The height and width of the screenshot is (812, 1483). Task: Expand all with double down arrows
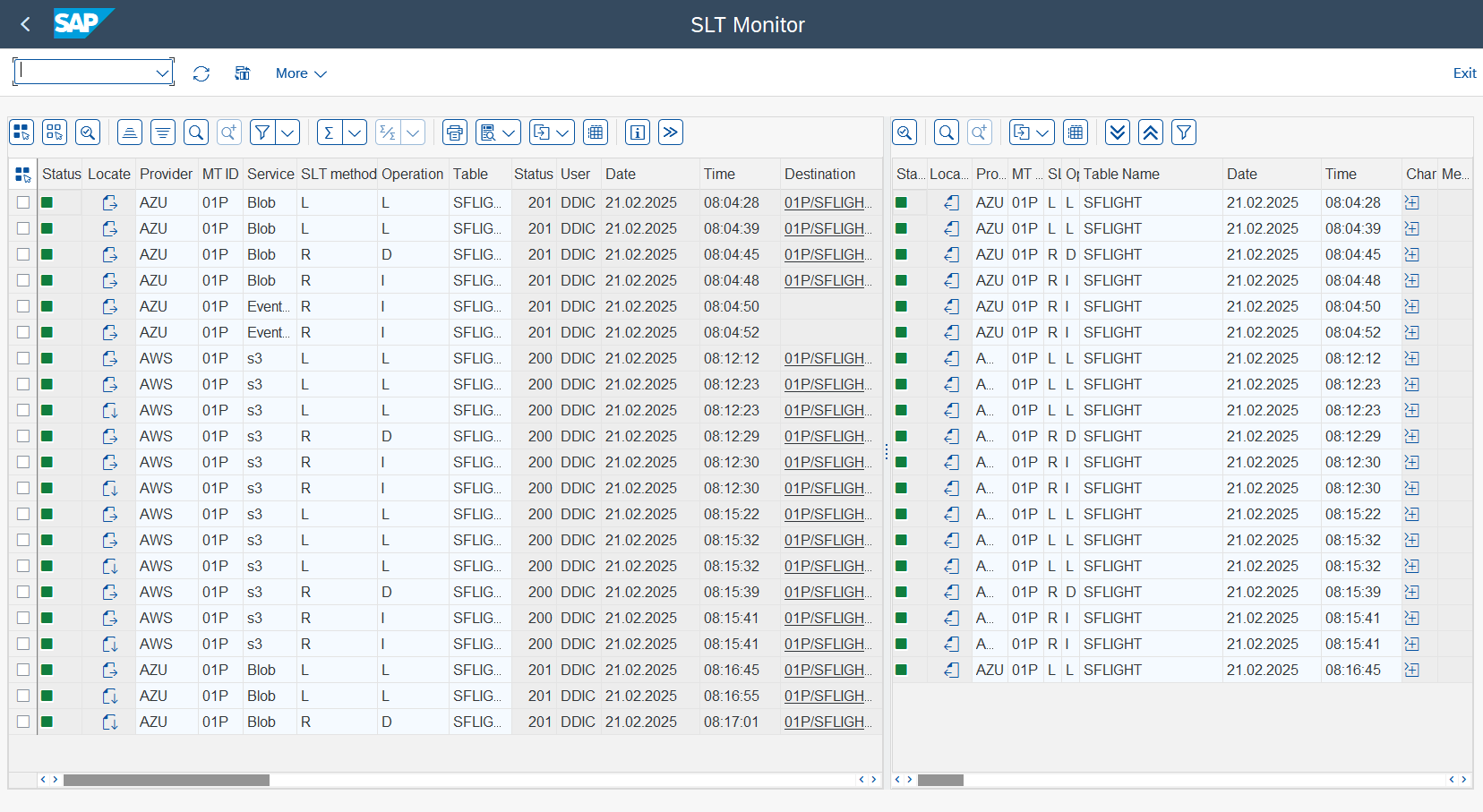pos(1118,132)
